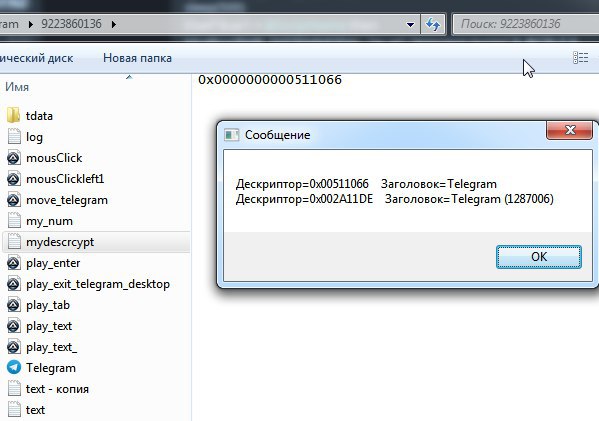Select the play_tab script icon

click(x=14, y=304)
